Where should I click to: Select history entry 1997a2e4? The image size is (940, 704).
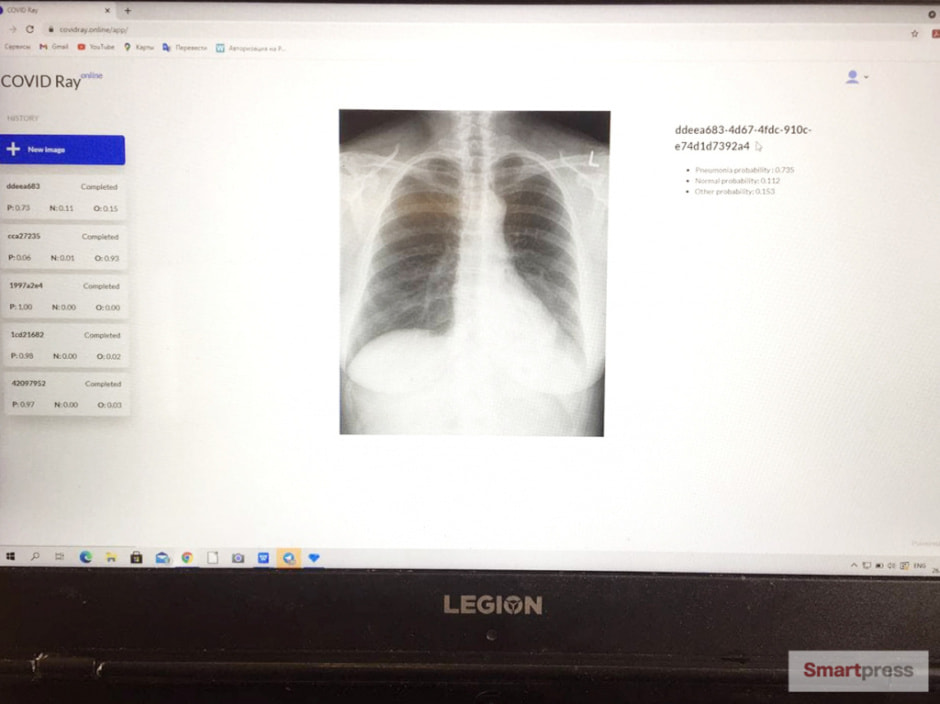point(65,296)
